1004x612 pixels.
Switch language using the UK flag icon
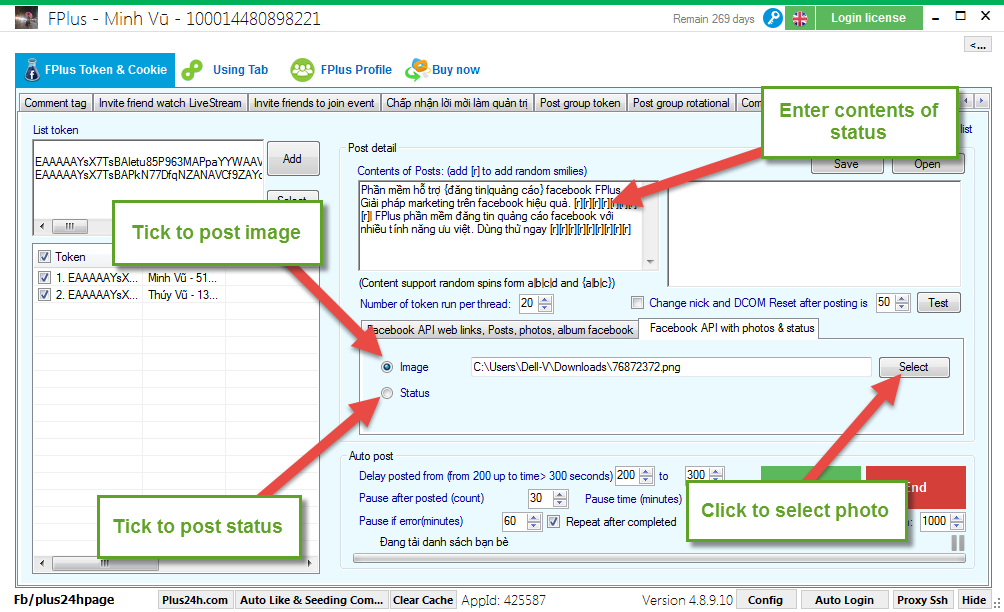(800, 19)
